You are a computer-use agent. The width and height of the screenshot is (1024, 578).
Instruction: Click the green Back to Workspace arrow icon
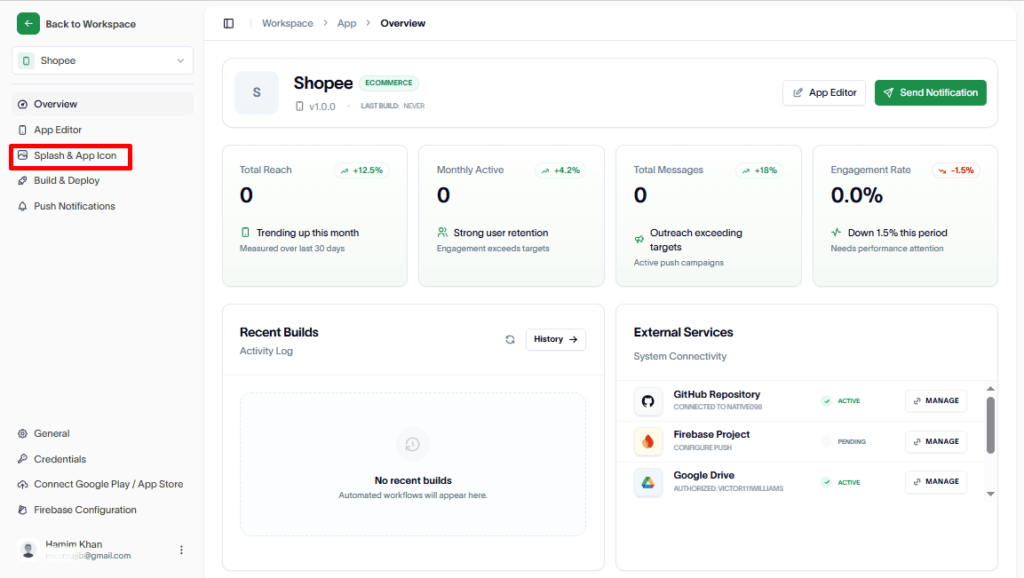coord(28,24)
